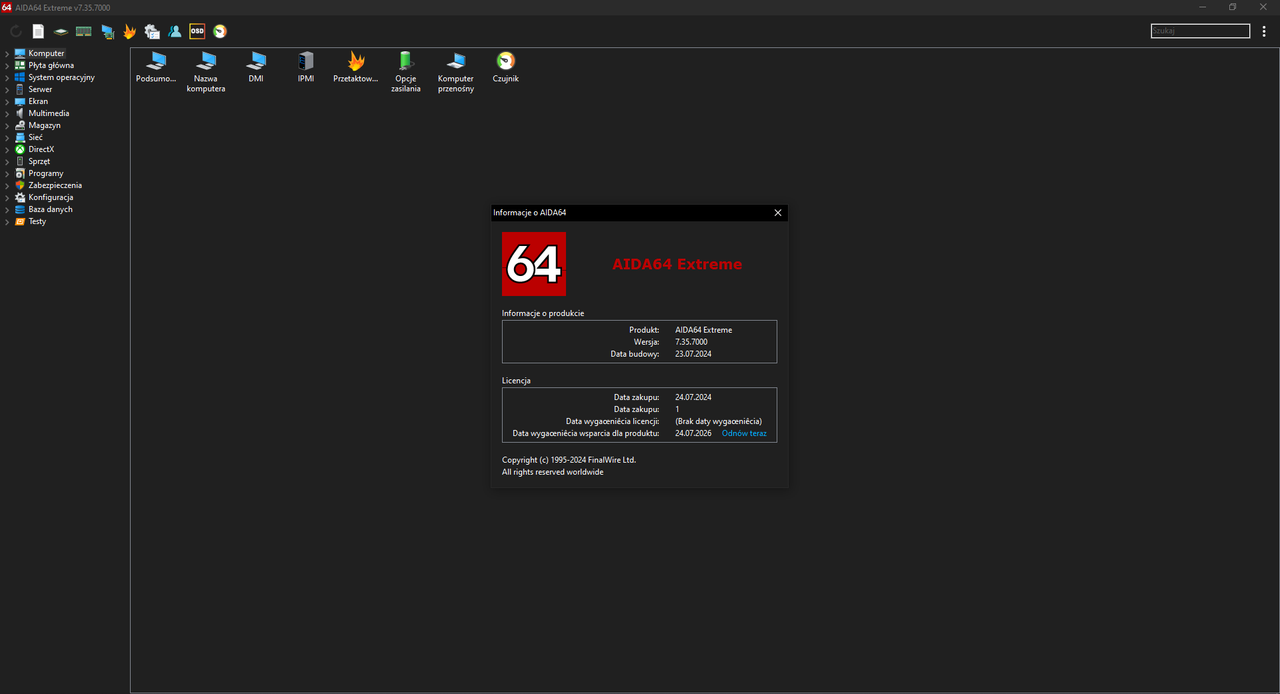Toggle the OSD panel toolbar icon
The width and height of the screenshot is (1280, 694).
(x=197, y=31)
